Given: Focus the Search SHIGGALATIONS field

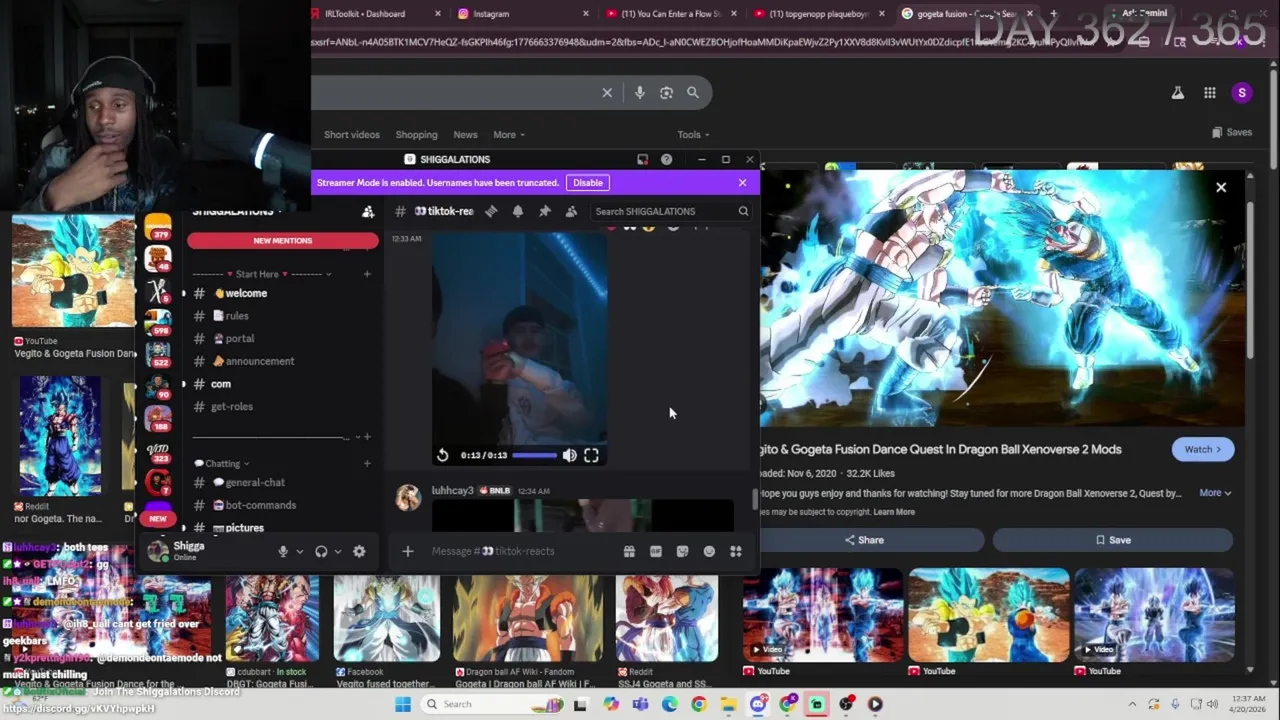Looking at the screenshot, I should [671, 211].
